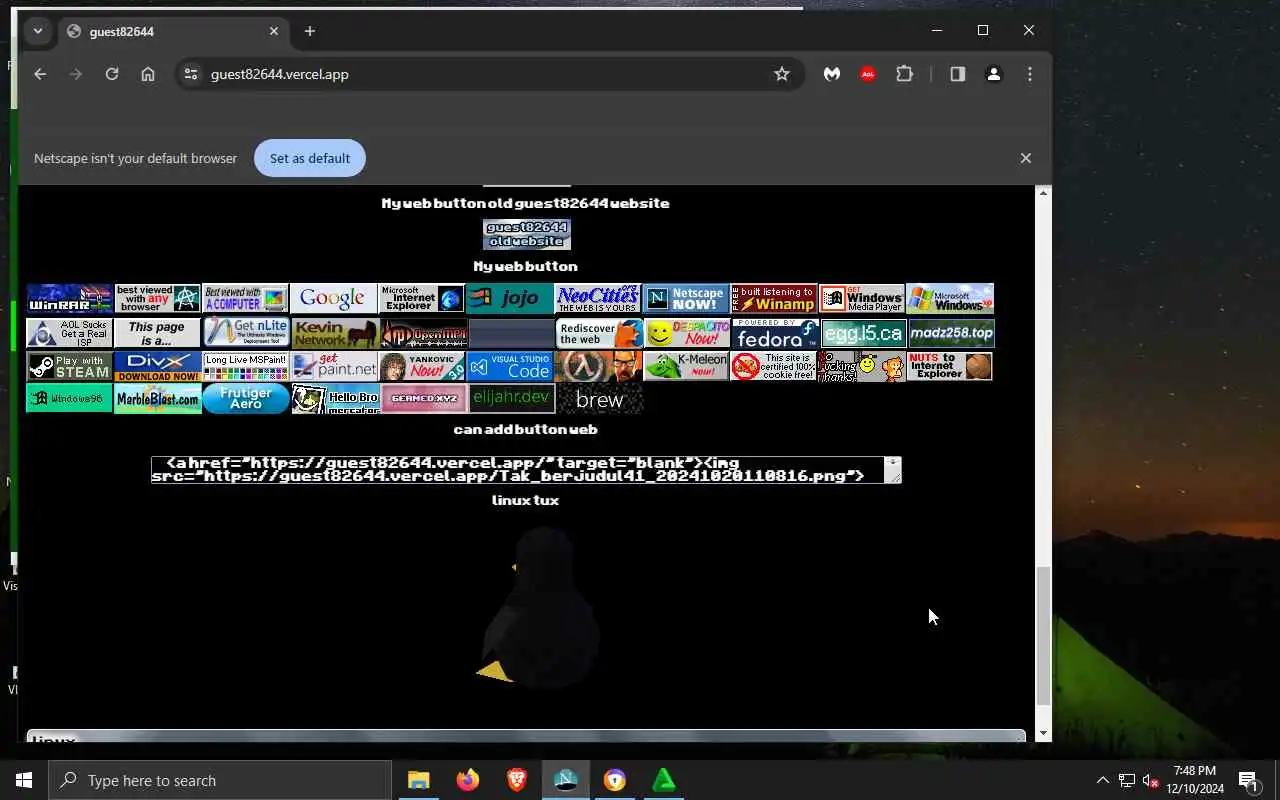Click the 'Long Live MSPaint!' badge

click(245, 367)
